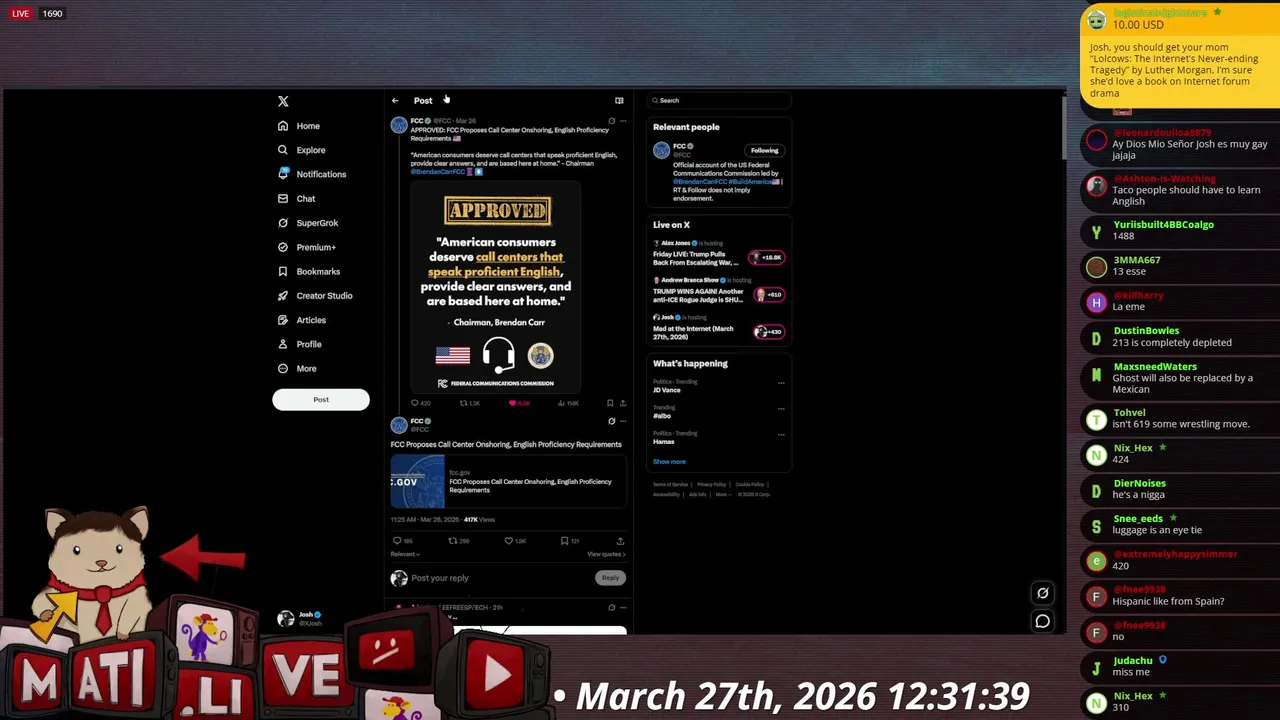Click reply icon with 185 count
The height and width of the screenshot is (720, 1280).
pyautogui.click(x=403, y=541)
